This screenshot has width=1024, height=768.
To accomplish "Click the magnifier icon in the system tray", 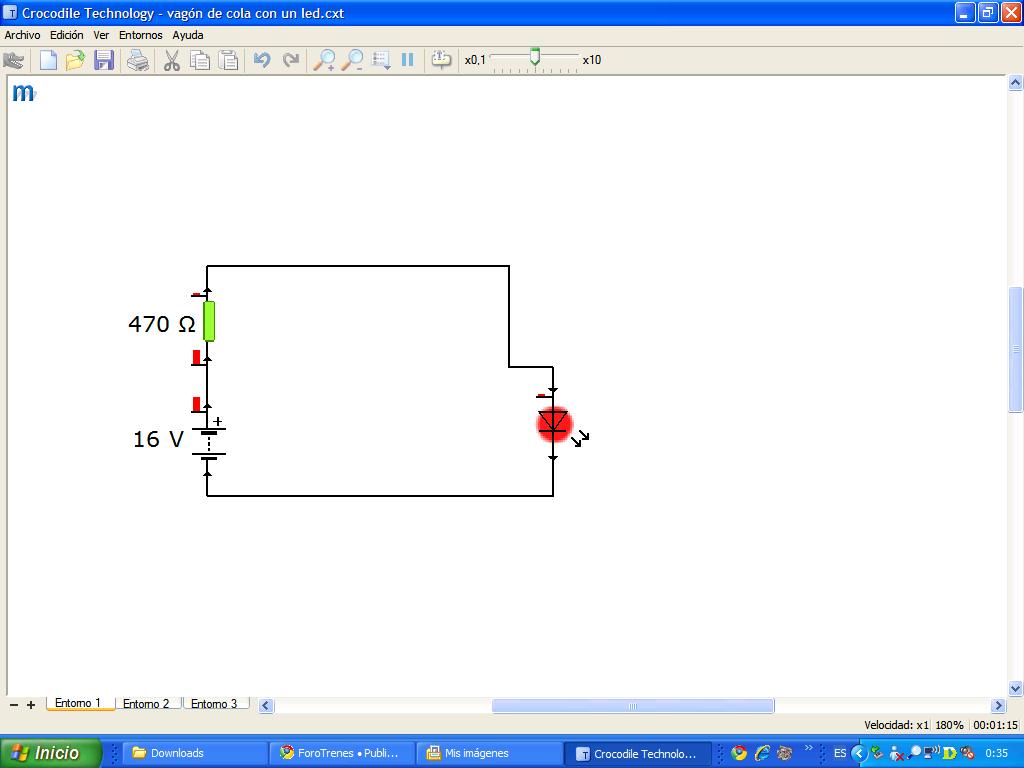I will pyautogui.click(x=915, y=753).
